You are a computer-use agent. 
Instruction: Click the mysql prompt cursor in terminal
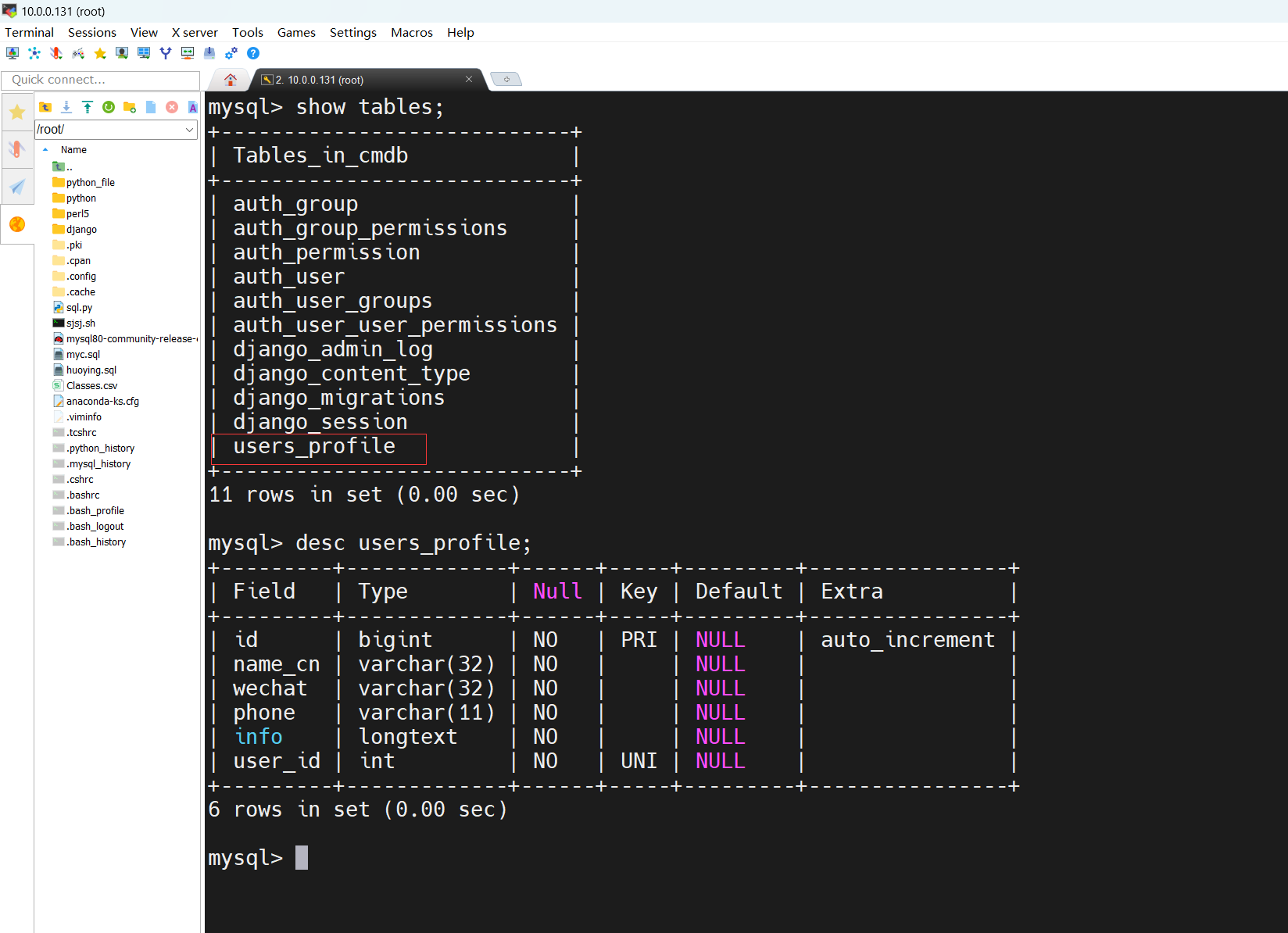302,858
